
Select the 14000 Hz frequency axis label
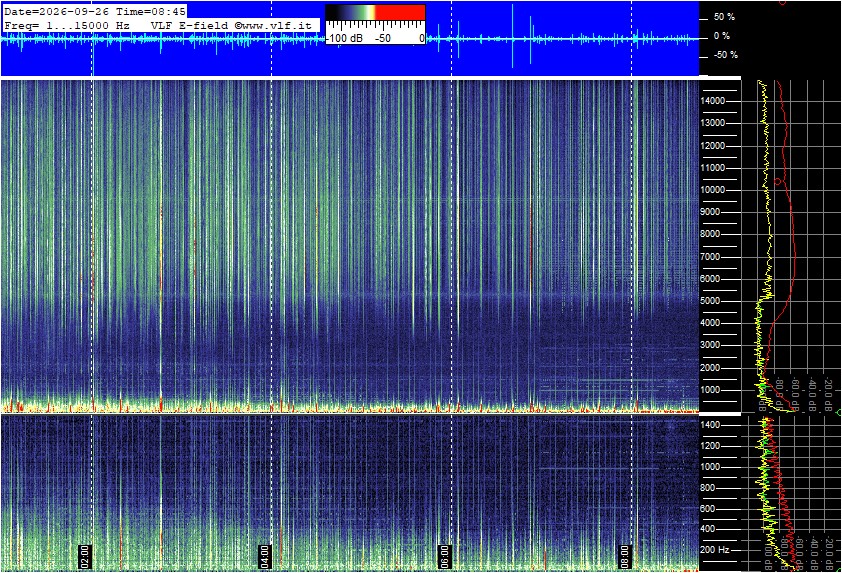pos(713,101)
